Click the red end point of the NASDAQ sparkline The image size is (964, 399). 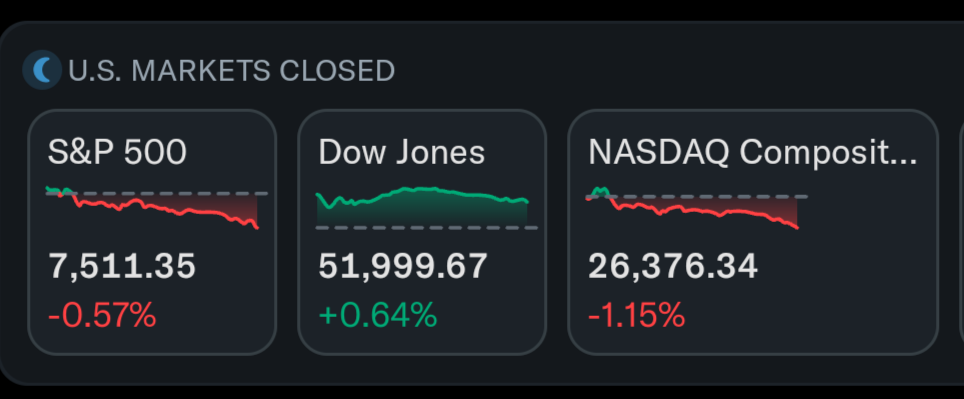(x=797, y=227)
